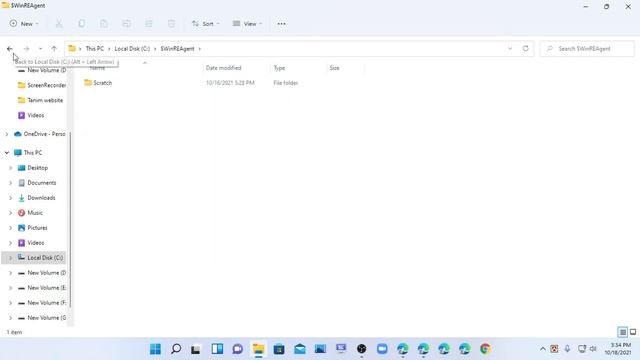This screenshot has width=640, height=360.
Task: Expand Local Disk (C:) tree node
Action: [x=11, y=258]
